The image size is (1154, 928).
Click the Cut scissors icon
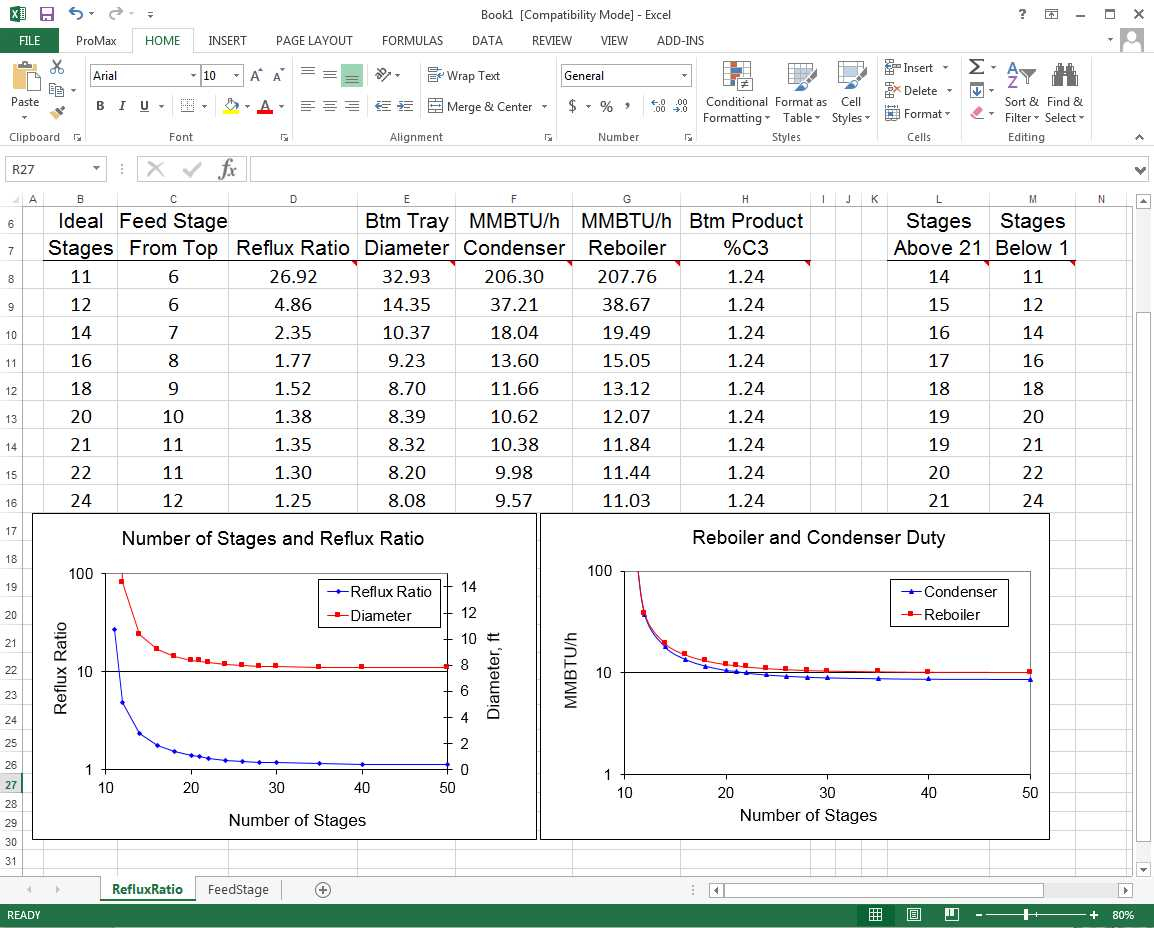pos(57,68)
